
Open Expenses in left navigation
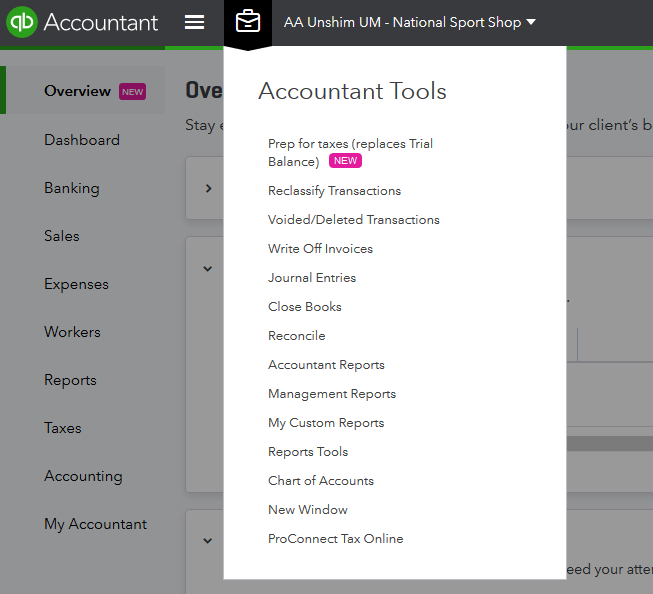pos(76,284)
